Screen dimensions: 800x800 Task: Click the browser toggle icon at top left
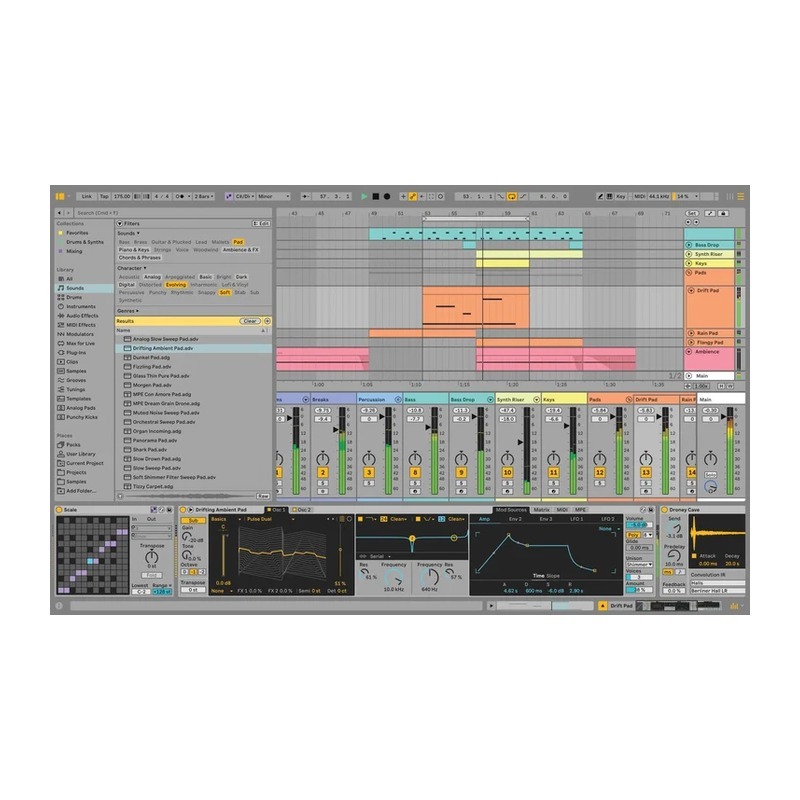pos(60,196)
